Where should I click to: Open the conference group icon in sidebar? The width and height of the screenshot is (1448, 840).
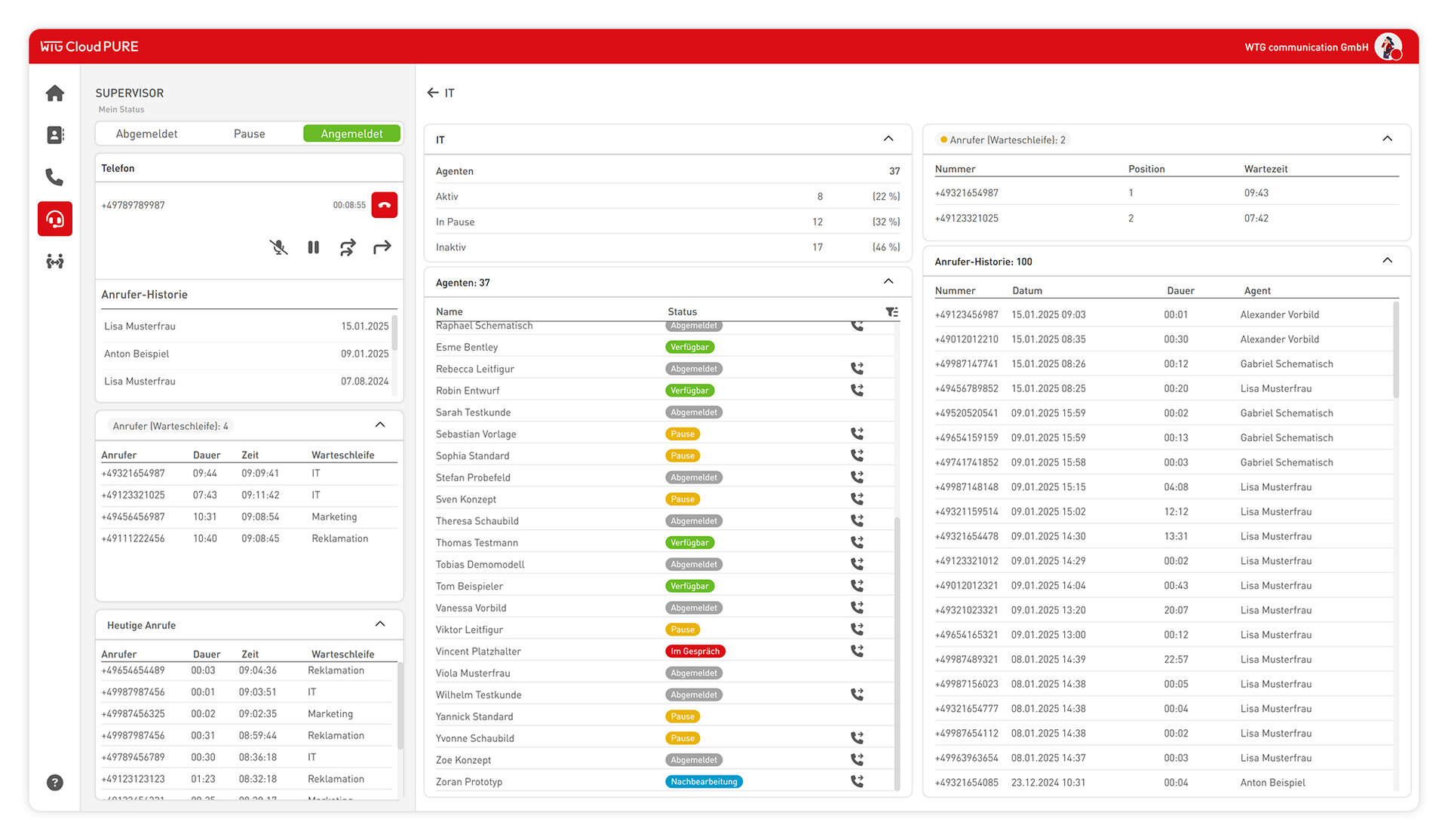[55, 262]
